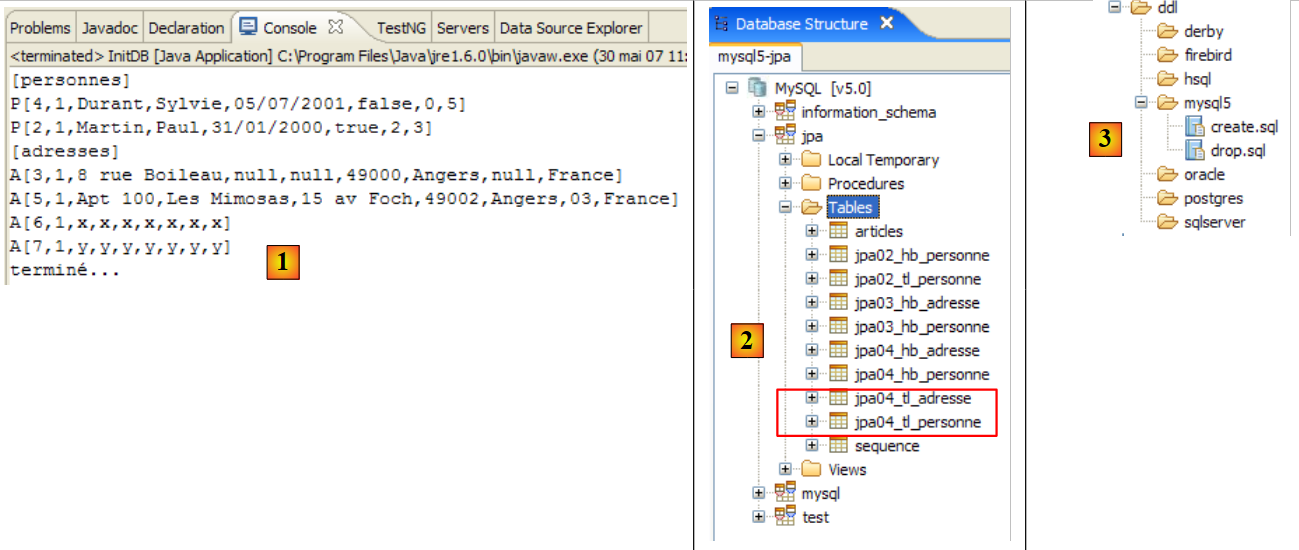Click the information_schema schema icon
The height and width of the screenshot is (550, 1299).
coord(785,112)
